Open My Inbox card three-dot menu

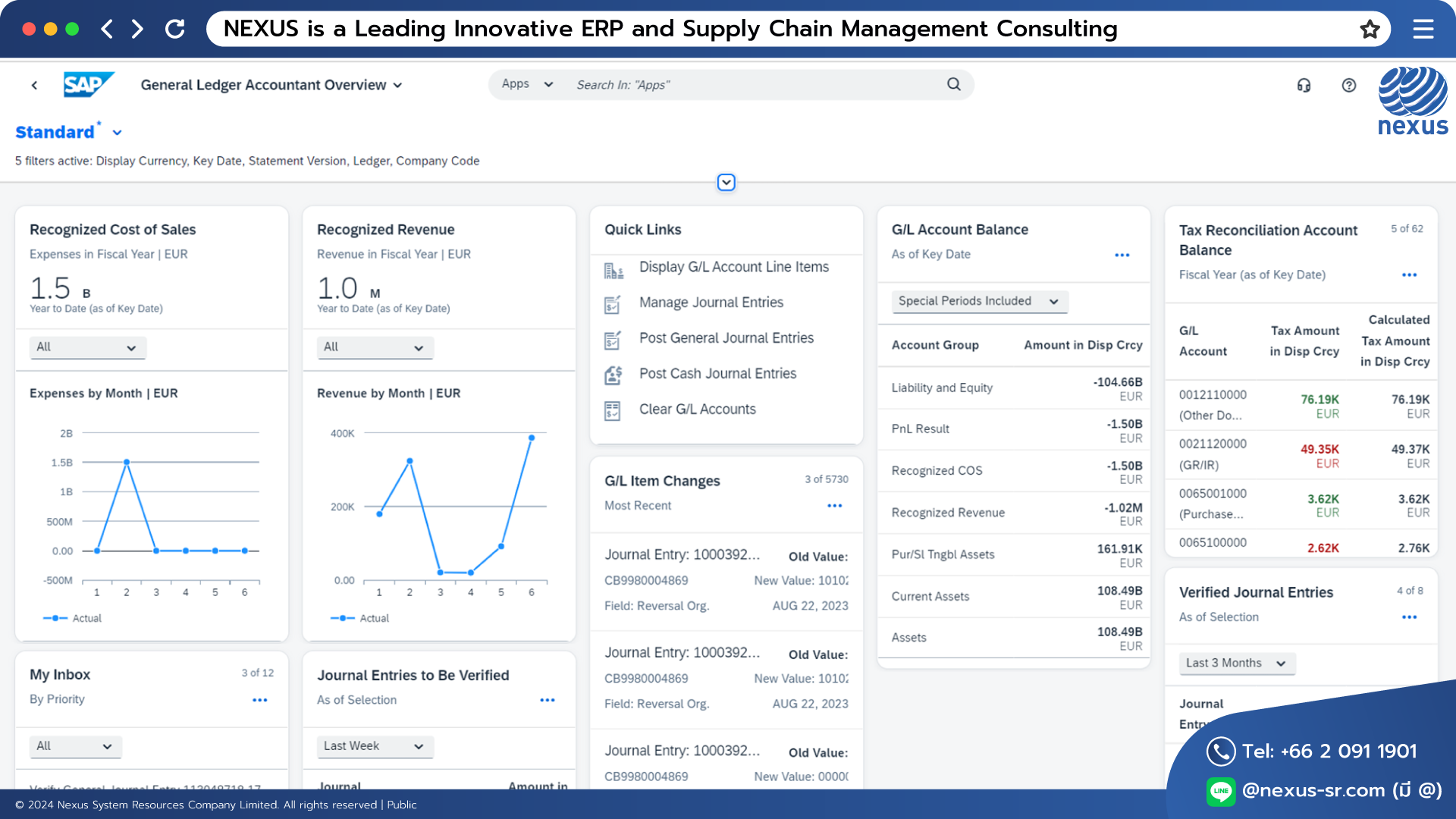tap(260, 700)
